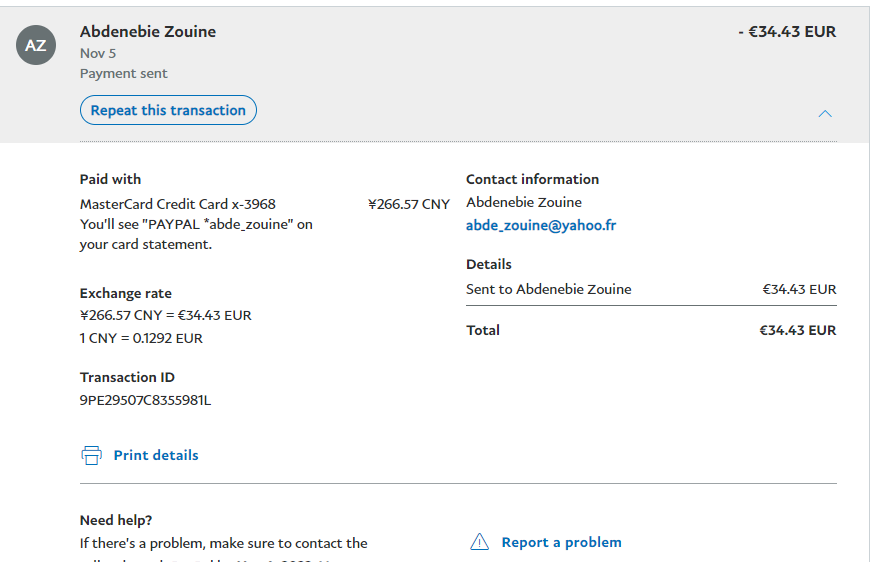Click the ¥266.57 CNY paid amount
Screen dimensions: 878x562
point(409,204)
